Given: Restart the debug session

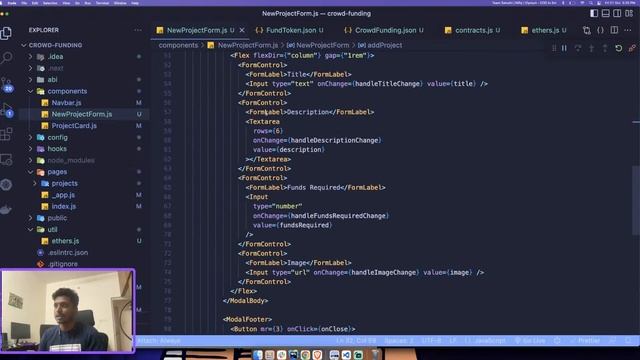Looking at the screenshot, I should coord(619,48).
